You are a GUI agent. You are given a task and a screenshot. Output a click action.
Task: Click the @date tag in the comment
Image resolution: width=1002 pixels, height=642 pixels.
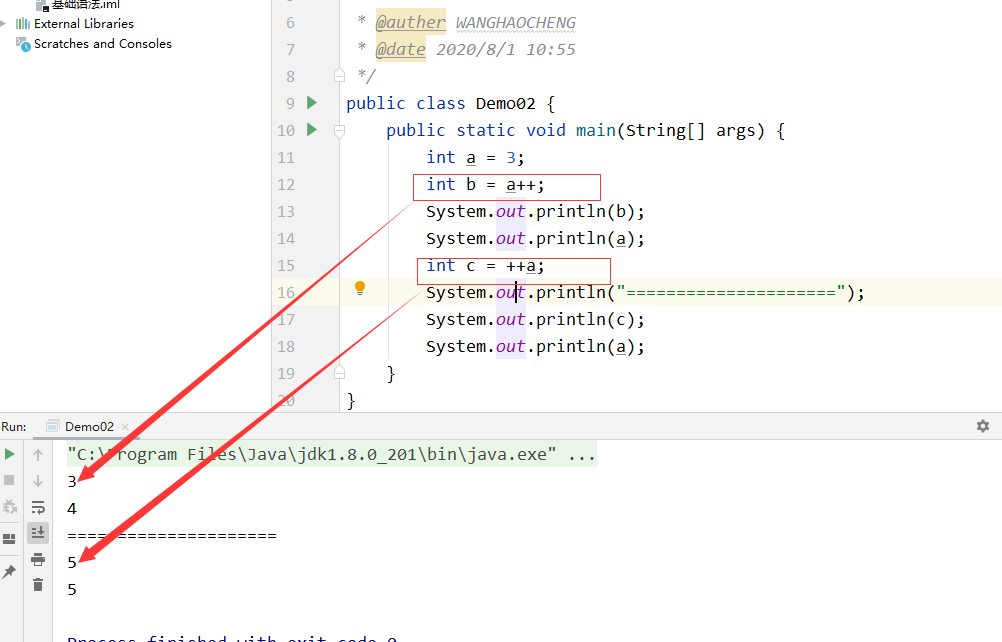pos(401,49)
